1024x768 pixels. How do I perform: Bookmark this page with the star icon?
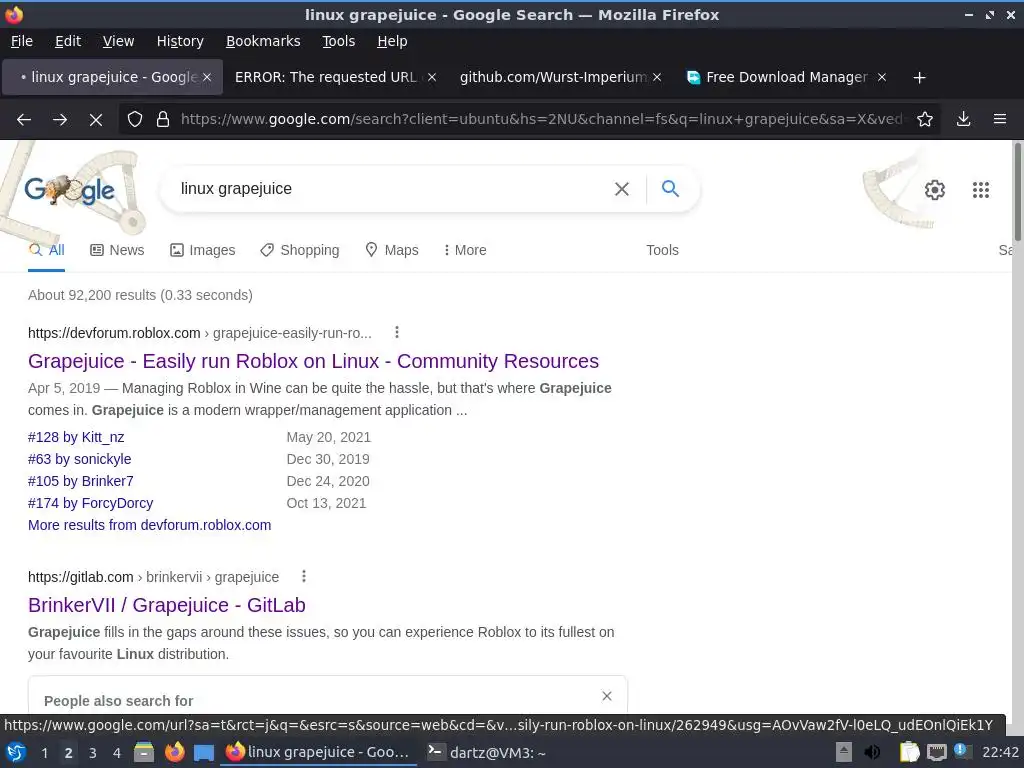tap(925, 119)
